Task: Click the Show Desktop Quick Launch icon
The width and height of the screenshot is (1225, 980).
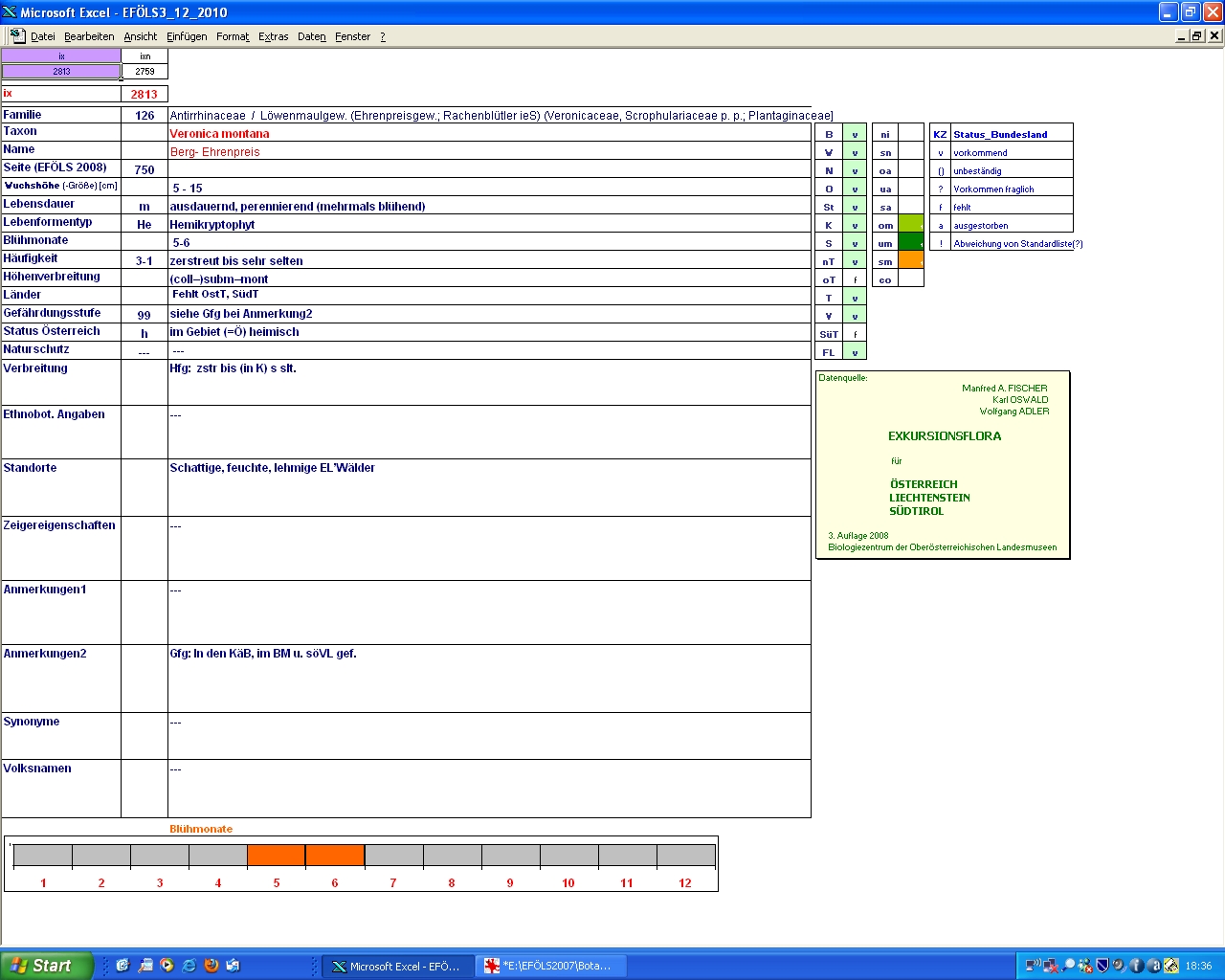Action: click(122, 966)
